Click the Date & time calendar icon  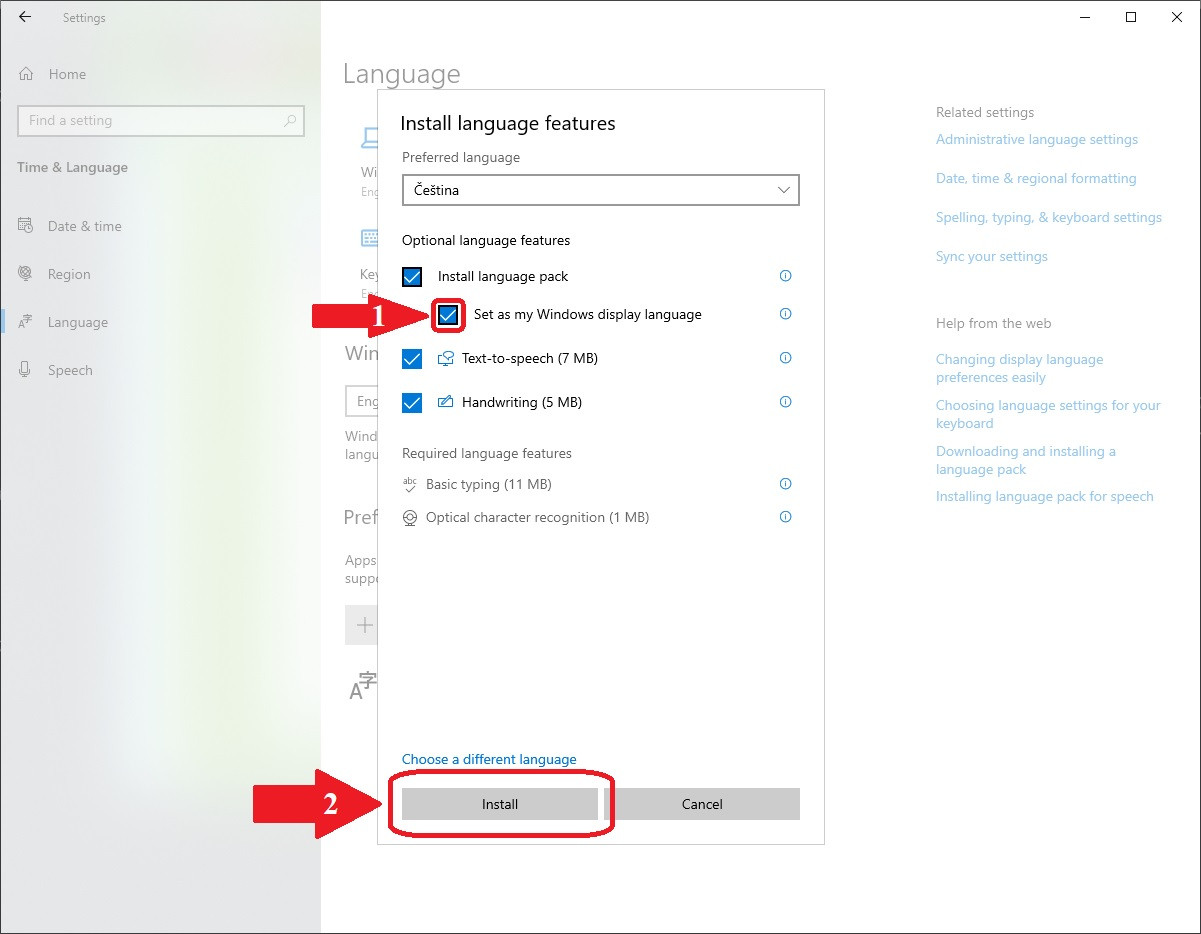(x=26, y=226)
